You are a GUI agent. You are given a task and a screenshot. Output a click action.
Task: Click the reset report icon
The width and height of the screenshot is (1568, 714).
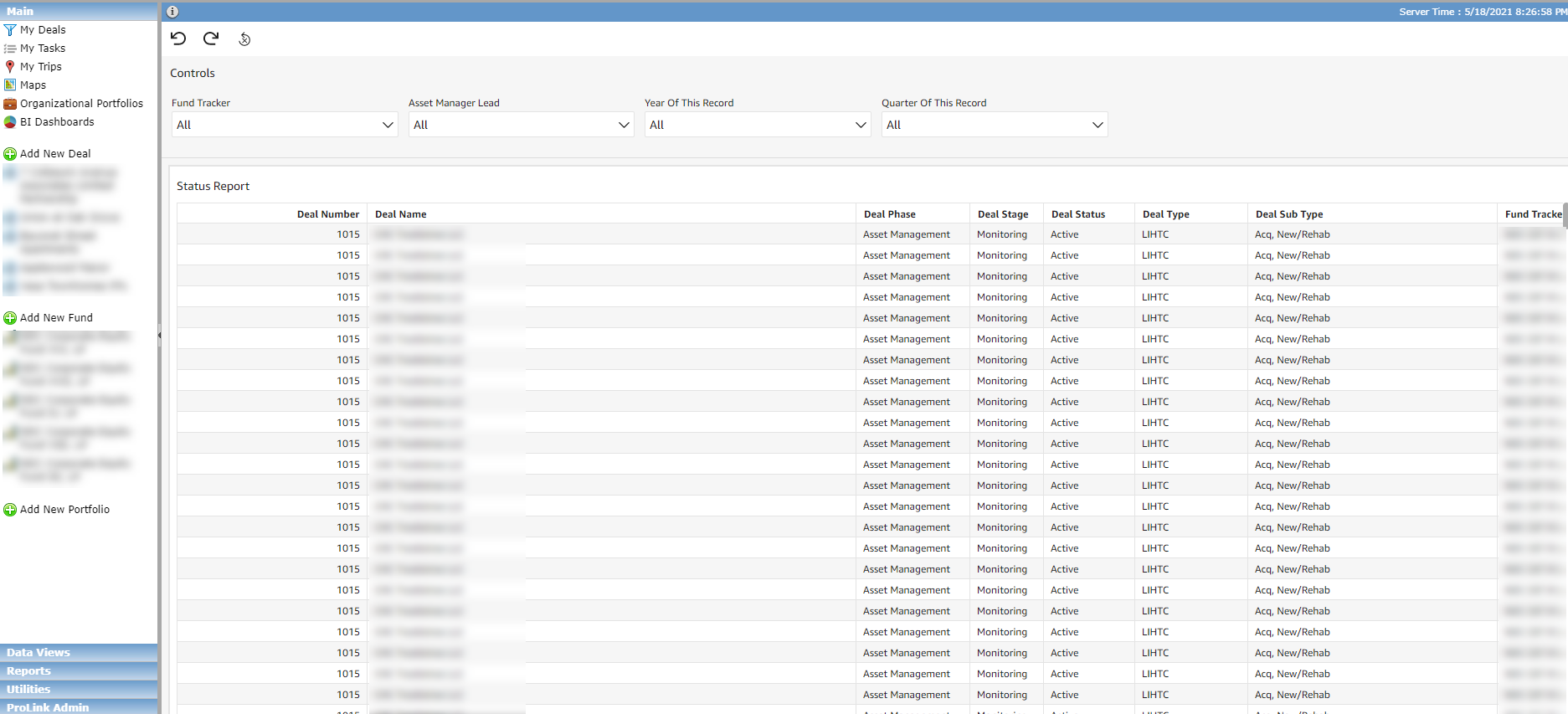[244, 39]
